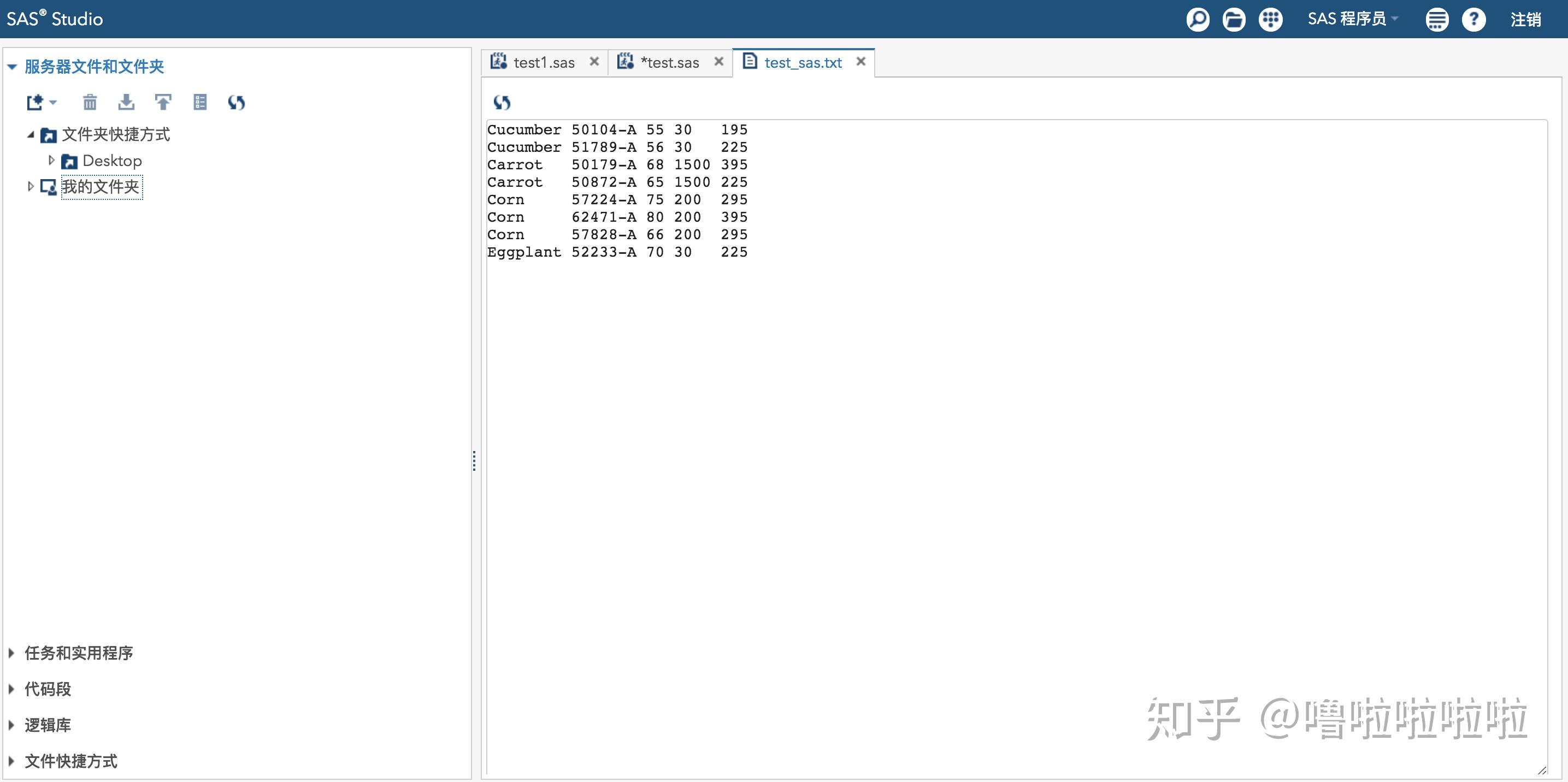
Task: Open the Help question mark icon
Action: pyautogui.click(x=1473, y=20)
